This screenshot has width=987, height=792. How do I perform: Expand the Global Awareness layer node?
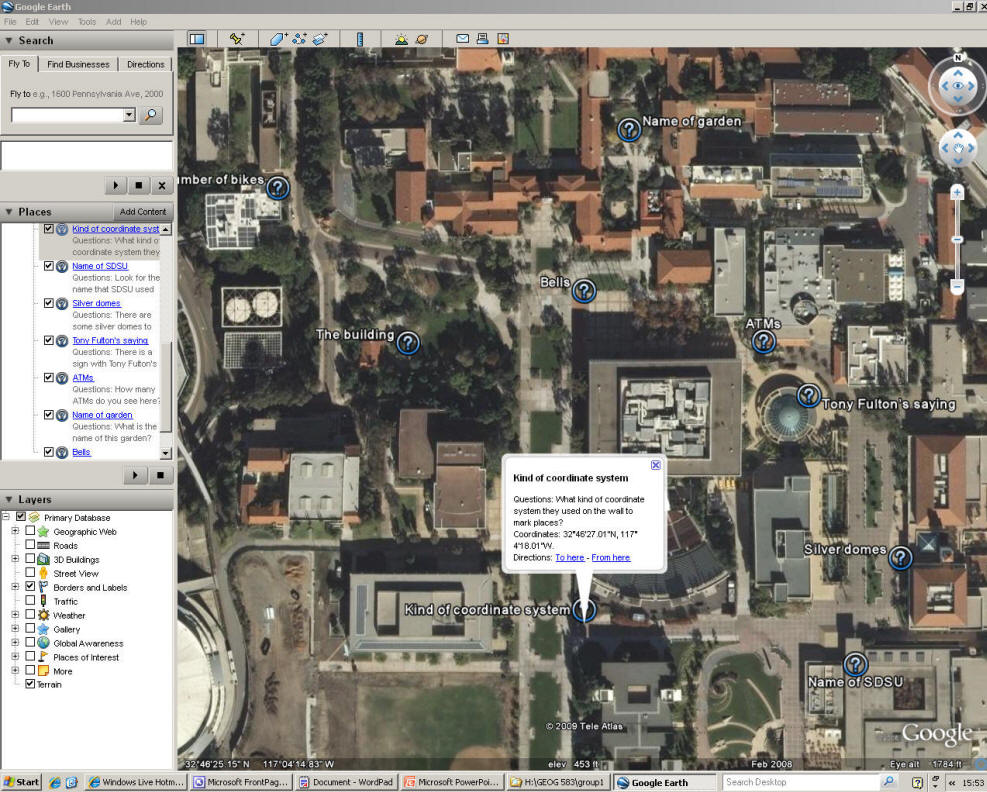15,642
